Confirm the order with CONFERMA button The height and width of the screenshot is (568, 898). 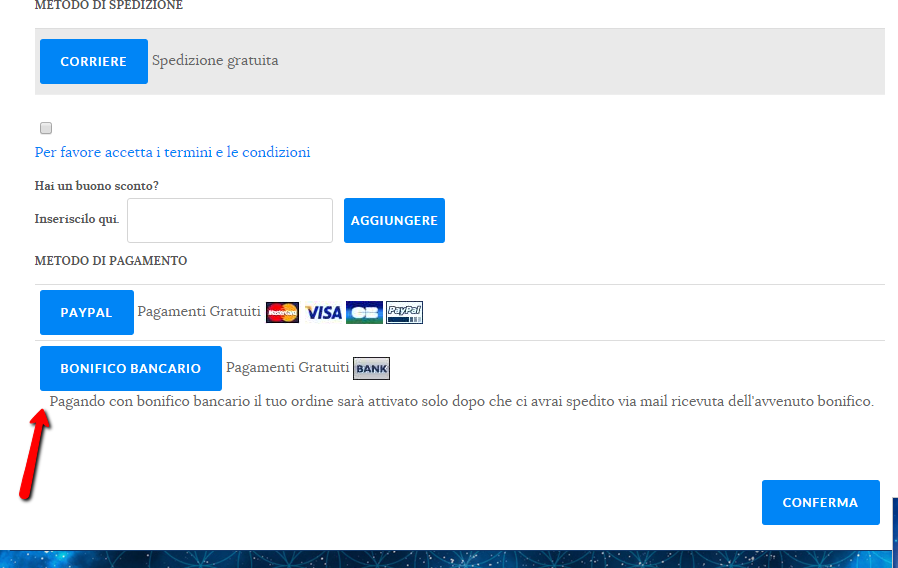tap(820, 502)
